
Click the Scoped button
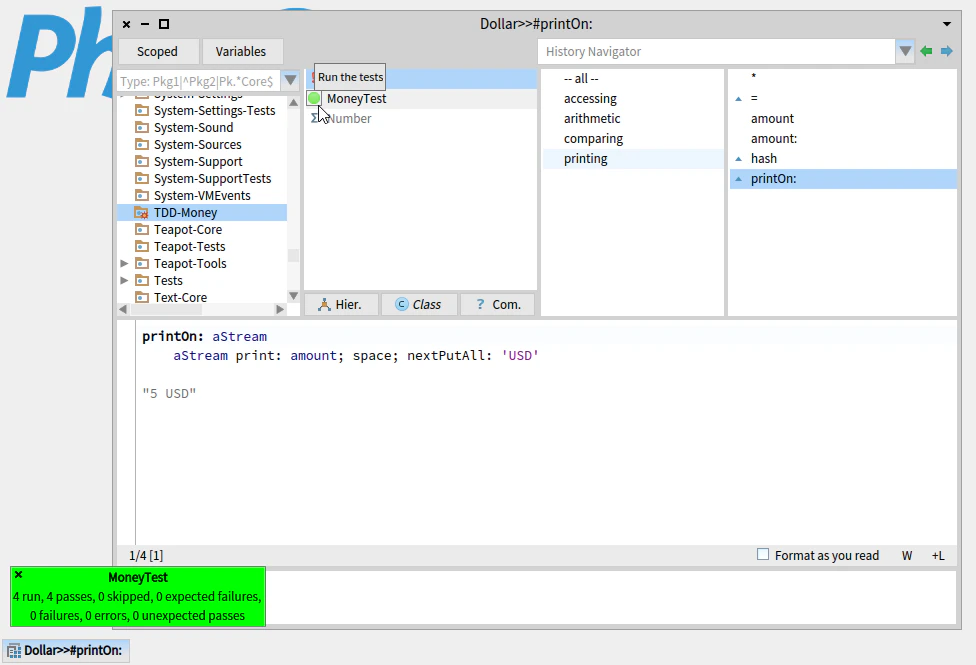(x=157, y=51)
